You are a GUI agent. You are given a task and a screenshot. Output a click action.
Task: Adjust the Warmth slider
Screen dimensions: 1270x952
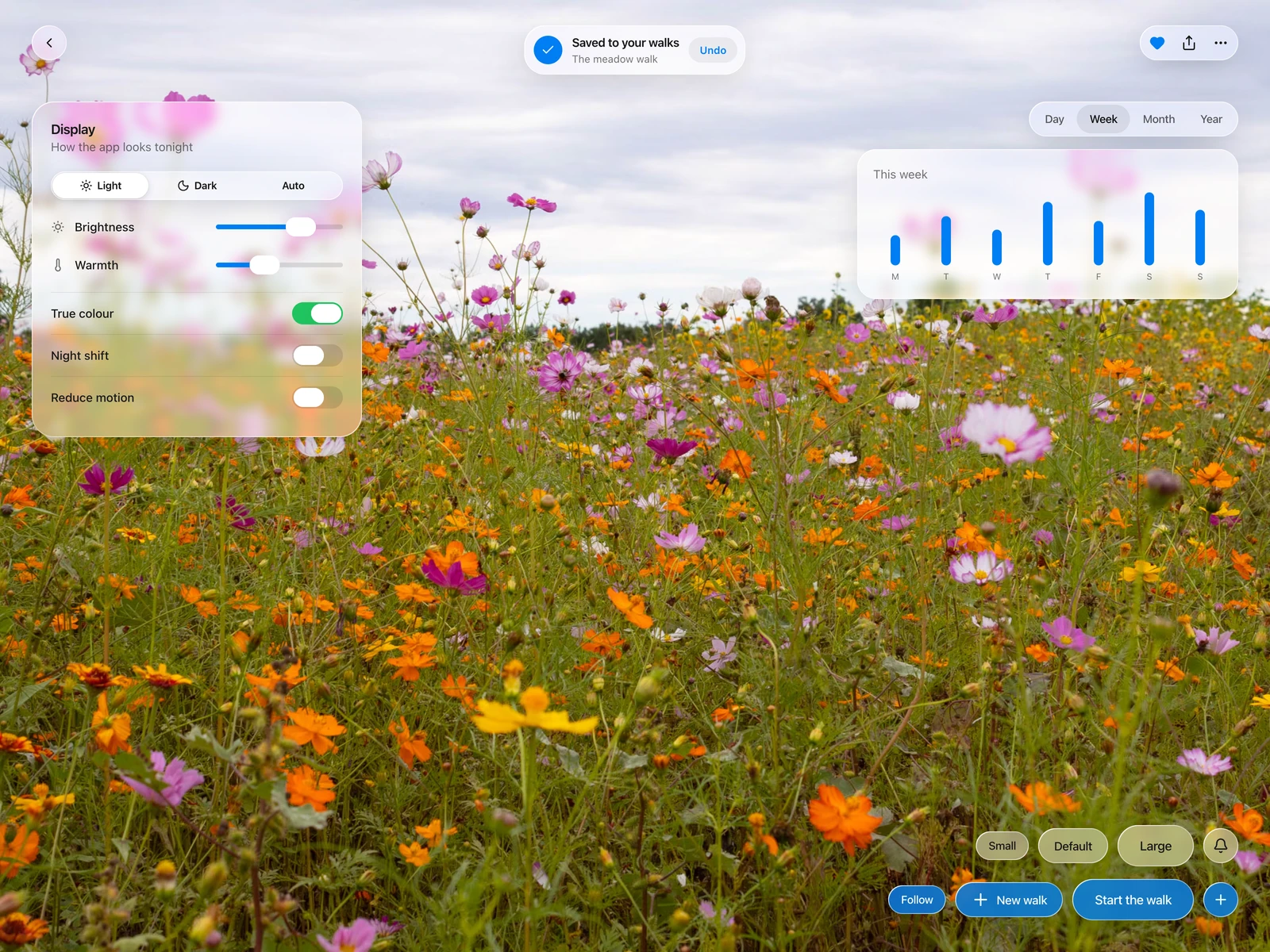[x=279, y=265]
